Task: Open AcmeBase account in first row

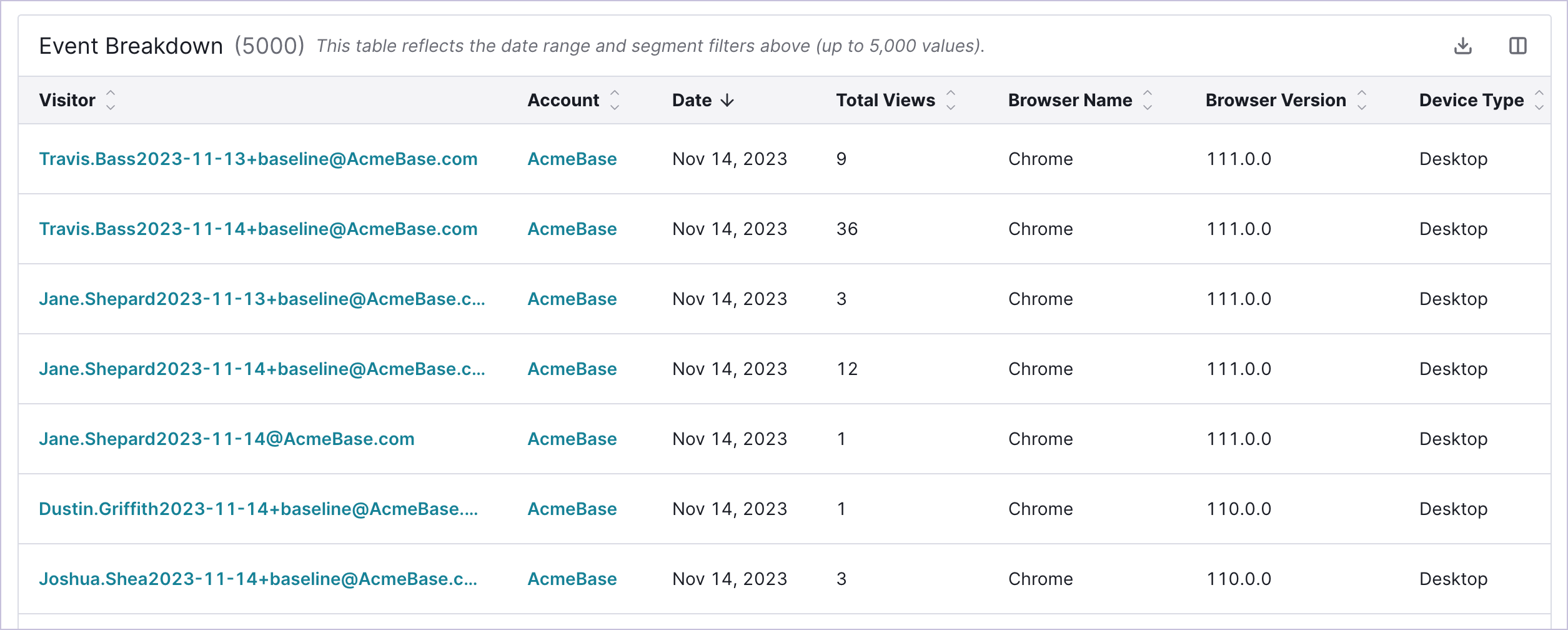Action: point(572,159)
